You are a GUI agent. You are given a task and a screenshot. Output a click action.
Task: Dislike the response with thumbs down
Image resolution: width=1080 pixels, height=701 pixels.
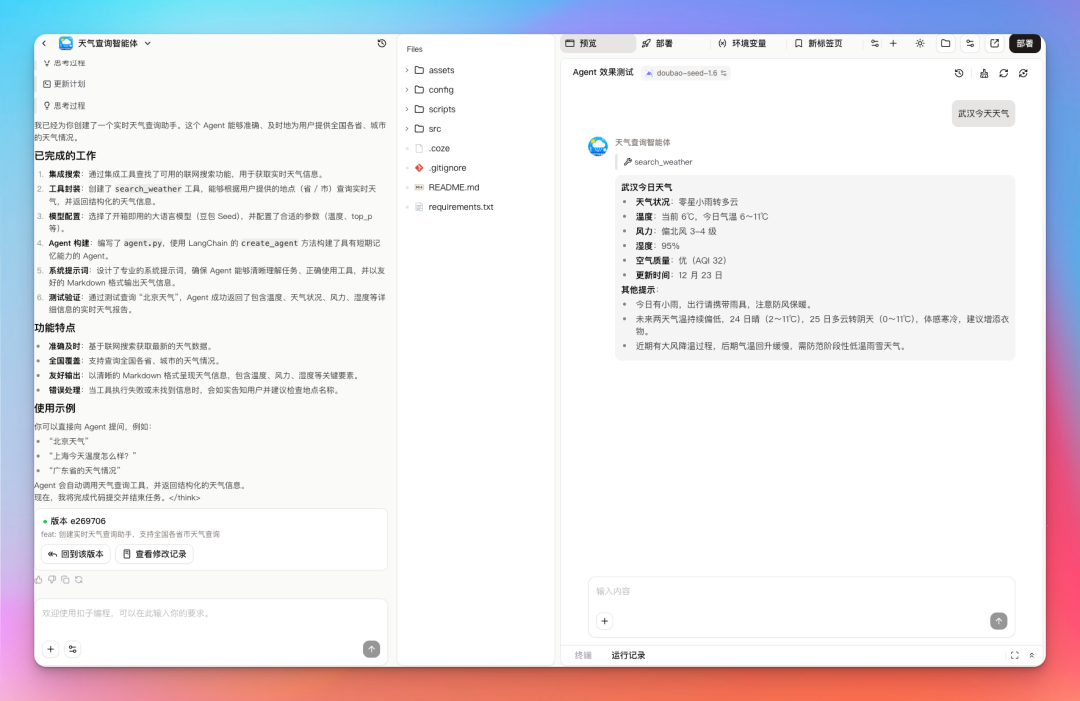click(x=51, y=579)
